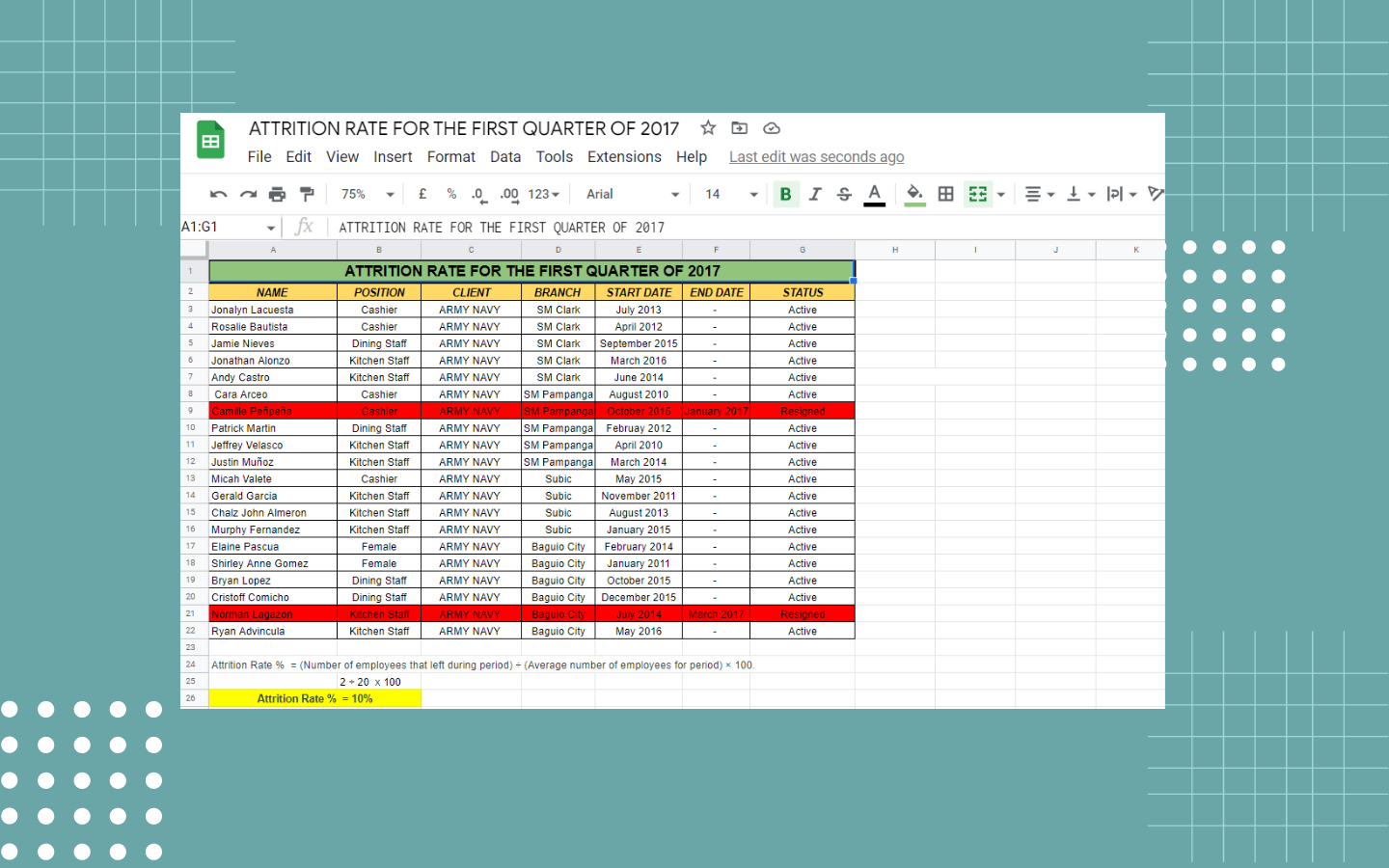This screenshot has height=868, width=1389.
Task: Open the fill color picker
Action: coord(914,195)
